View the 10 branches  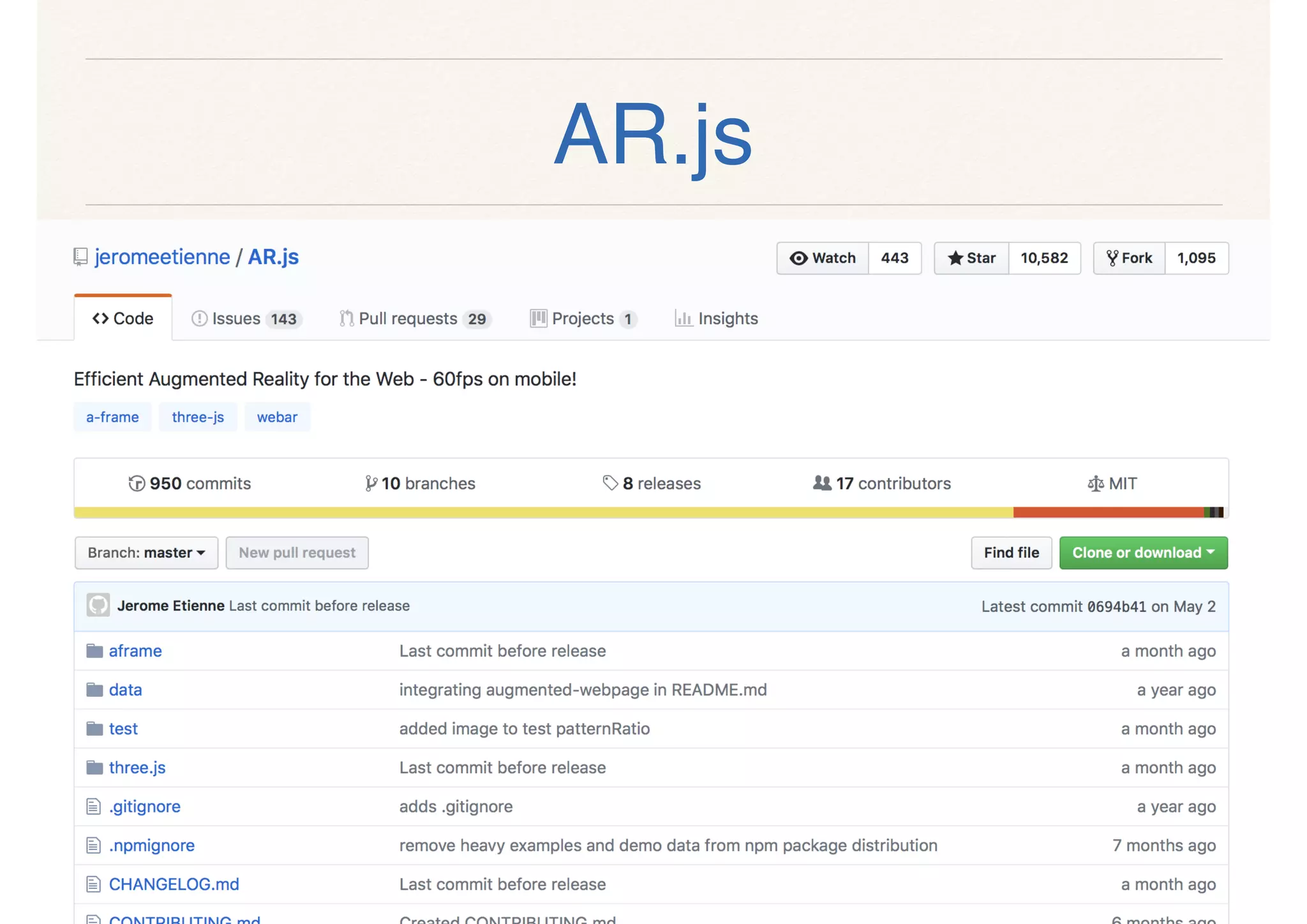421,484
